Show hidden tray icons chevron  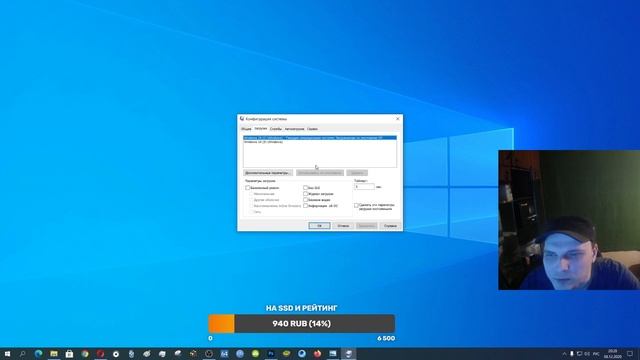pyautogui.click(x=564, y=354)
